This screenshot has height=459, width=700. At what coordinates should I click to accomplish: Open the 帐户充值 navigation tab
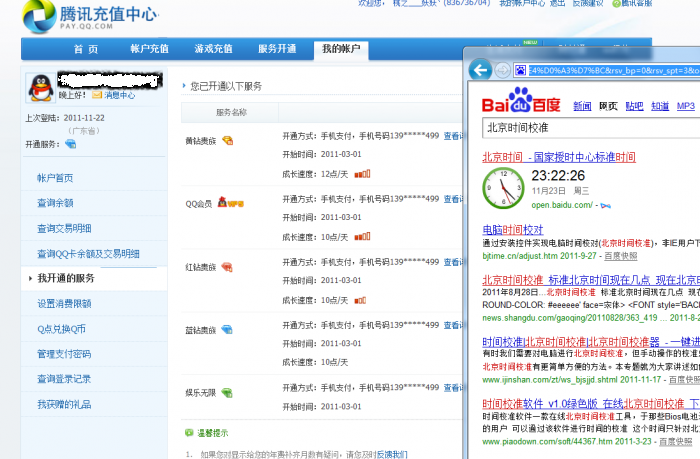click(150, 49)
